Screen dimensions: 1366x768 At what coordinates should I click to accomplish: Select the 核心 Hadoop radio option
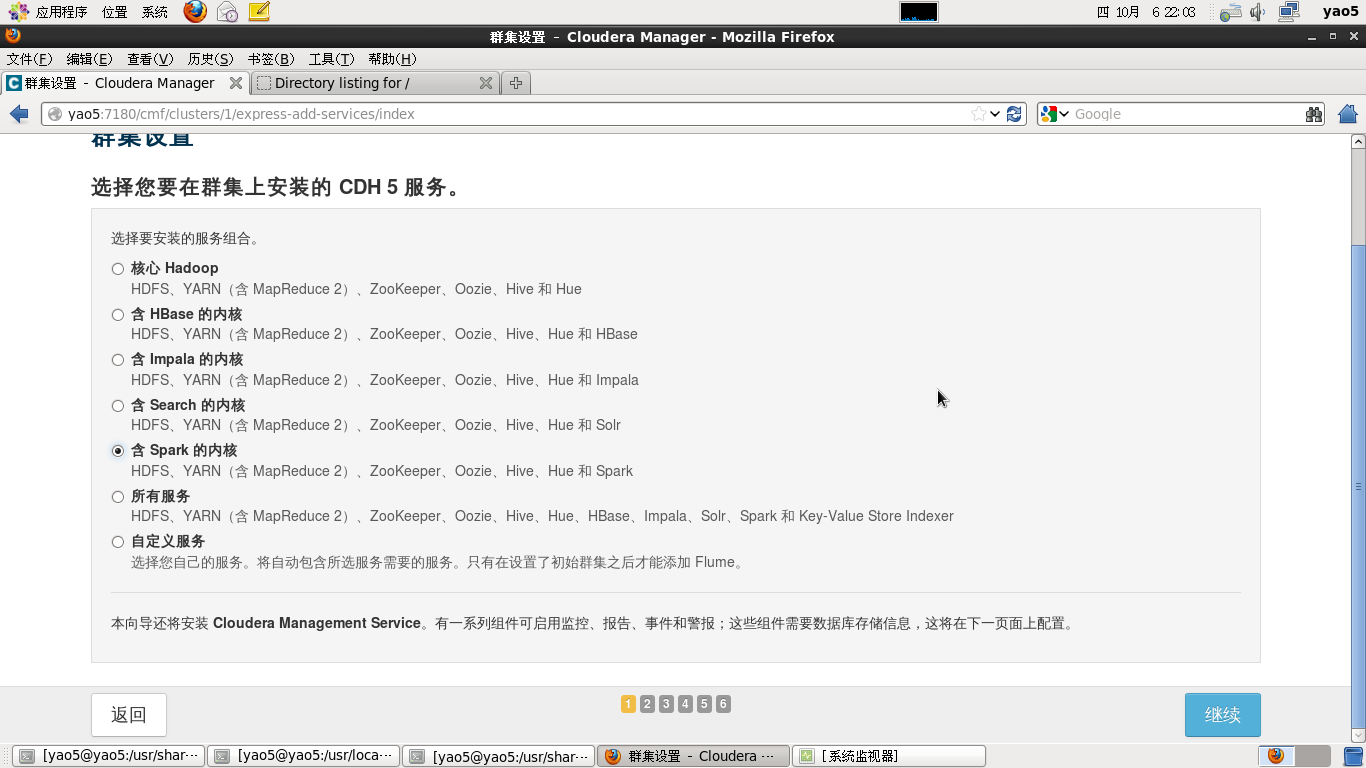click(118, 269)
